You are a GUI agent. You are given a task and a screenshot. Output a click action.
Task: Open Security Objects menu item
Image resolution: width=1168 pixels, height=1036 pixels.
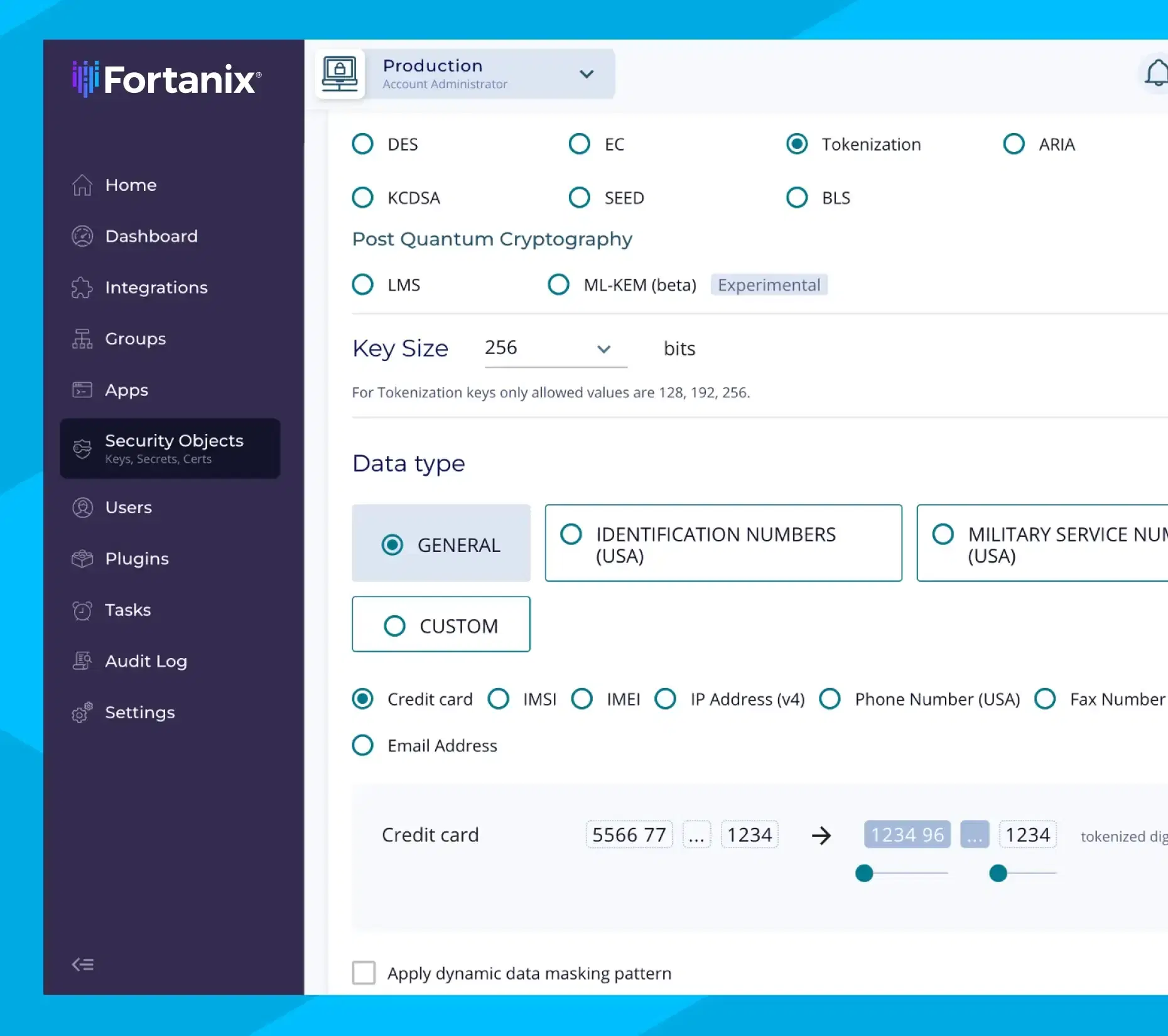pyautogui.click(x=170, y=448)
